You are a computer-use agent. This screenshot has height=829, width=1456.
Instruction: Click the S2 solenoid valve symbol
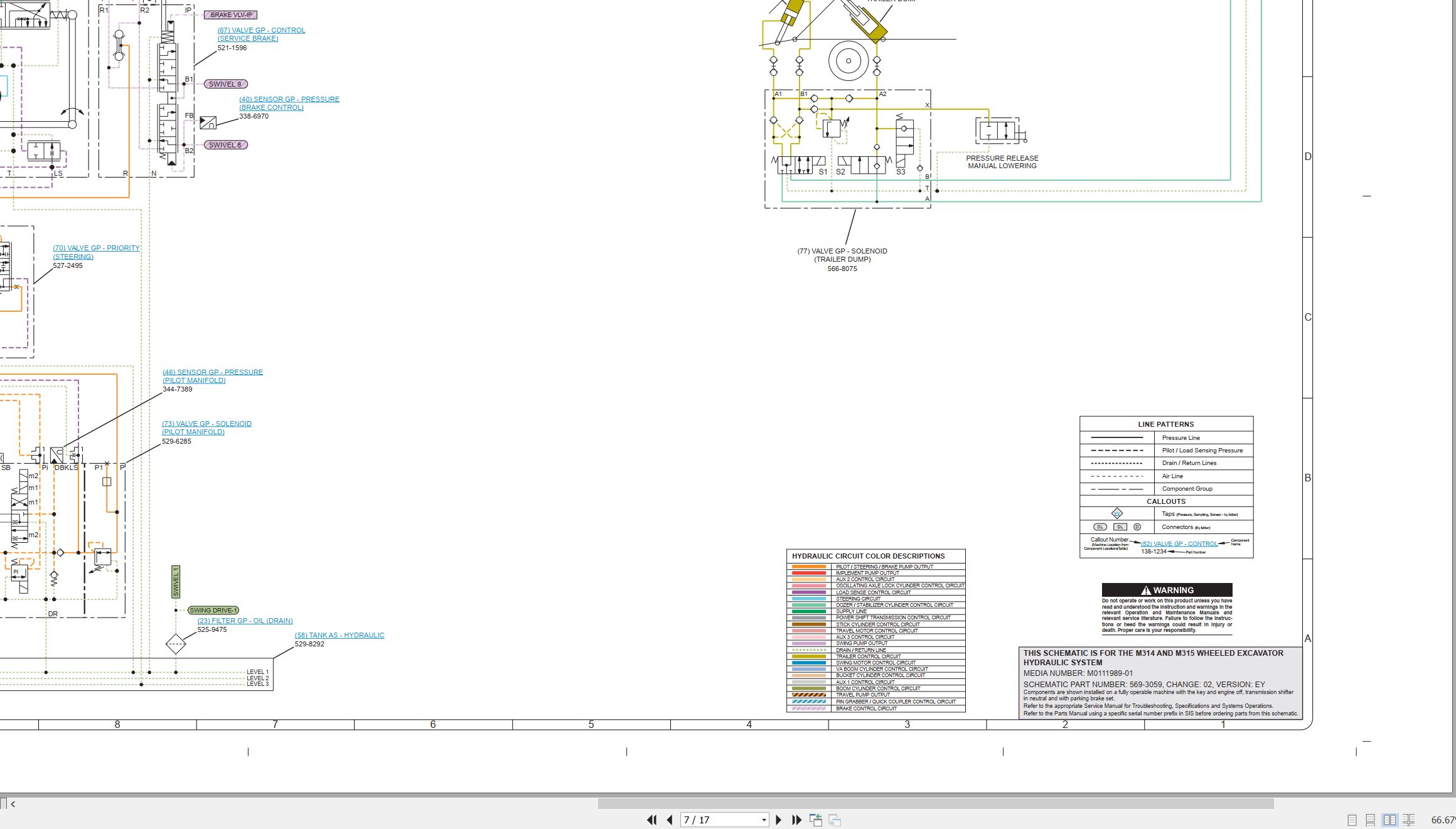[x=864, y=165]
